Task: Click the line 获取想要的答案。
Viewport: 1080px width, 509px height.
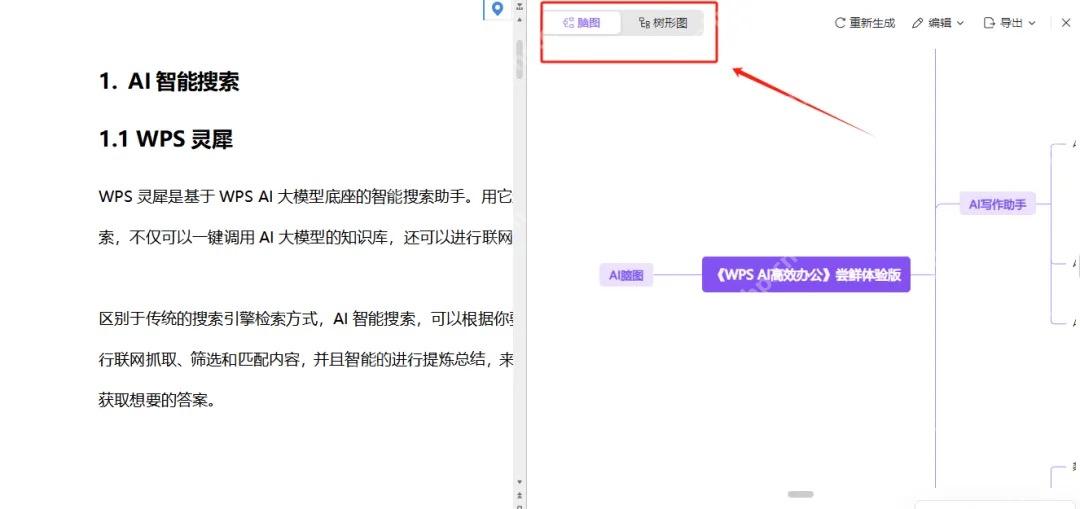Action: (157, 399)
